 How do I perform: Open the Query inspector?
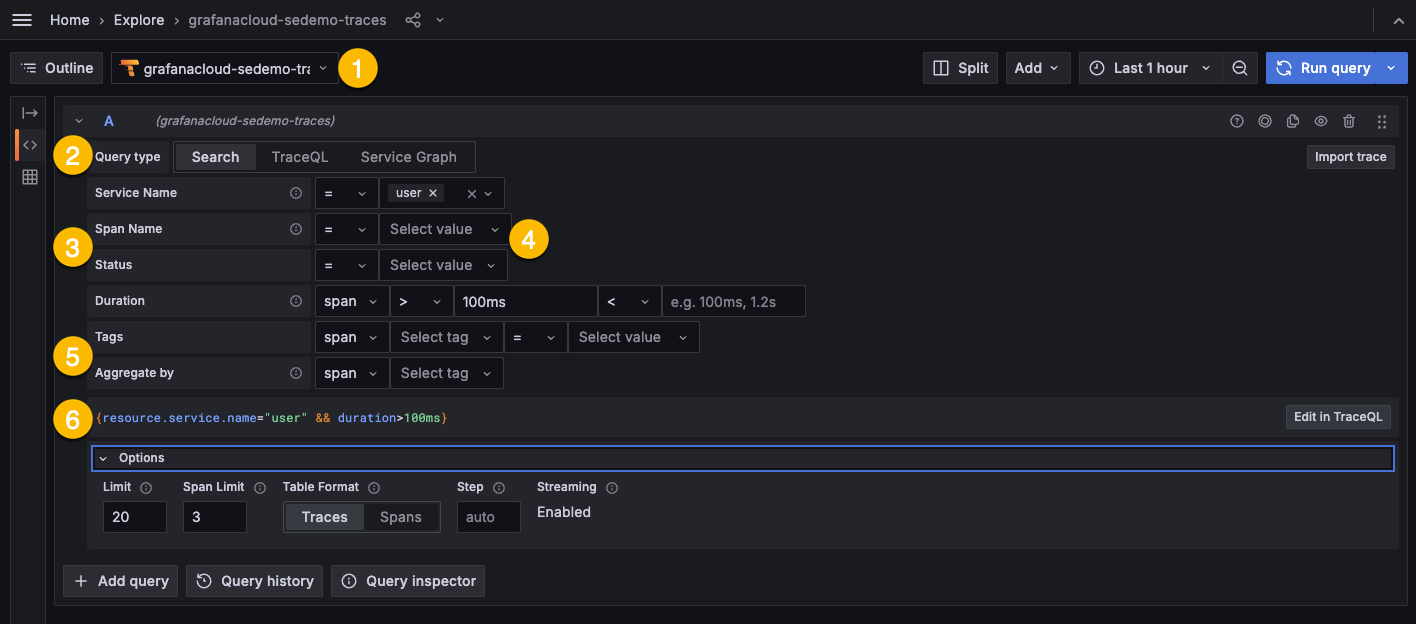coord(407,580)
